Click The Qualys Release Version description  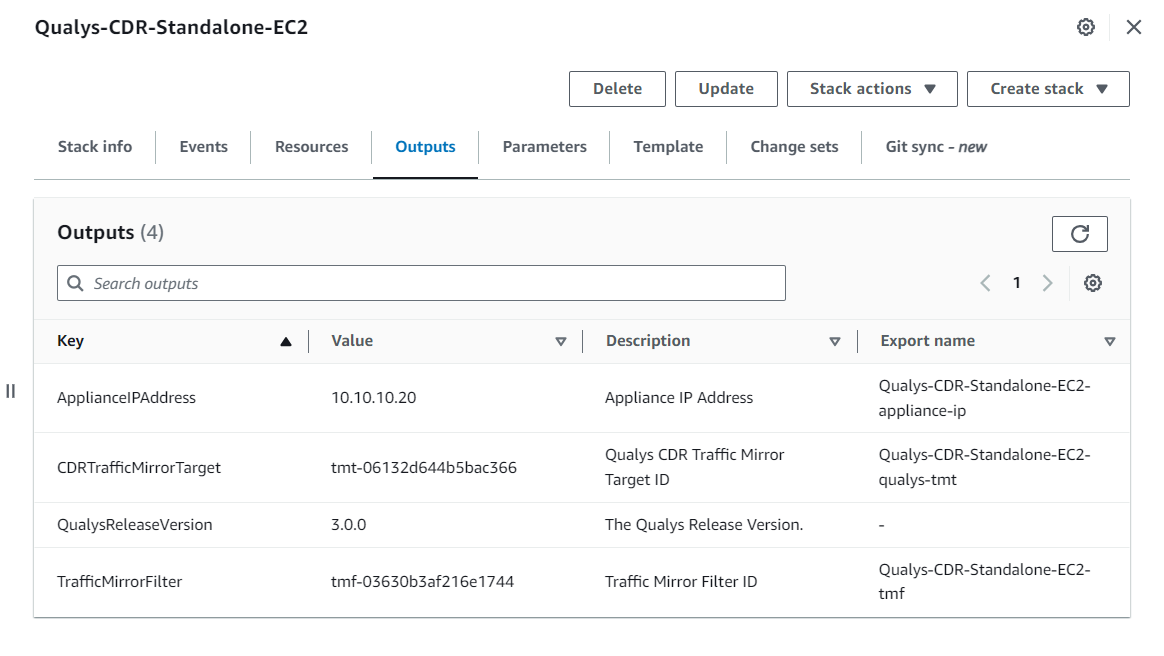coord(704,525)
